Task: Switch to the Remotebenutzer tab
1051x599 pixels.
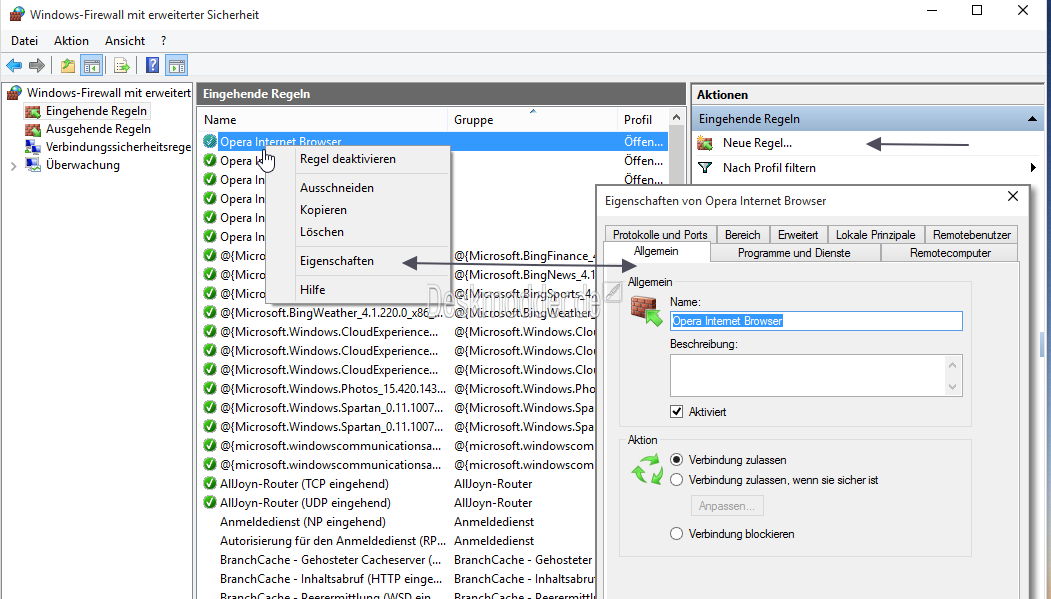Action: click(x=971, y=235)
